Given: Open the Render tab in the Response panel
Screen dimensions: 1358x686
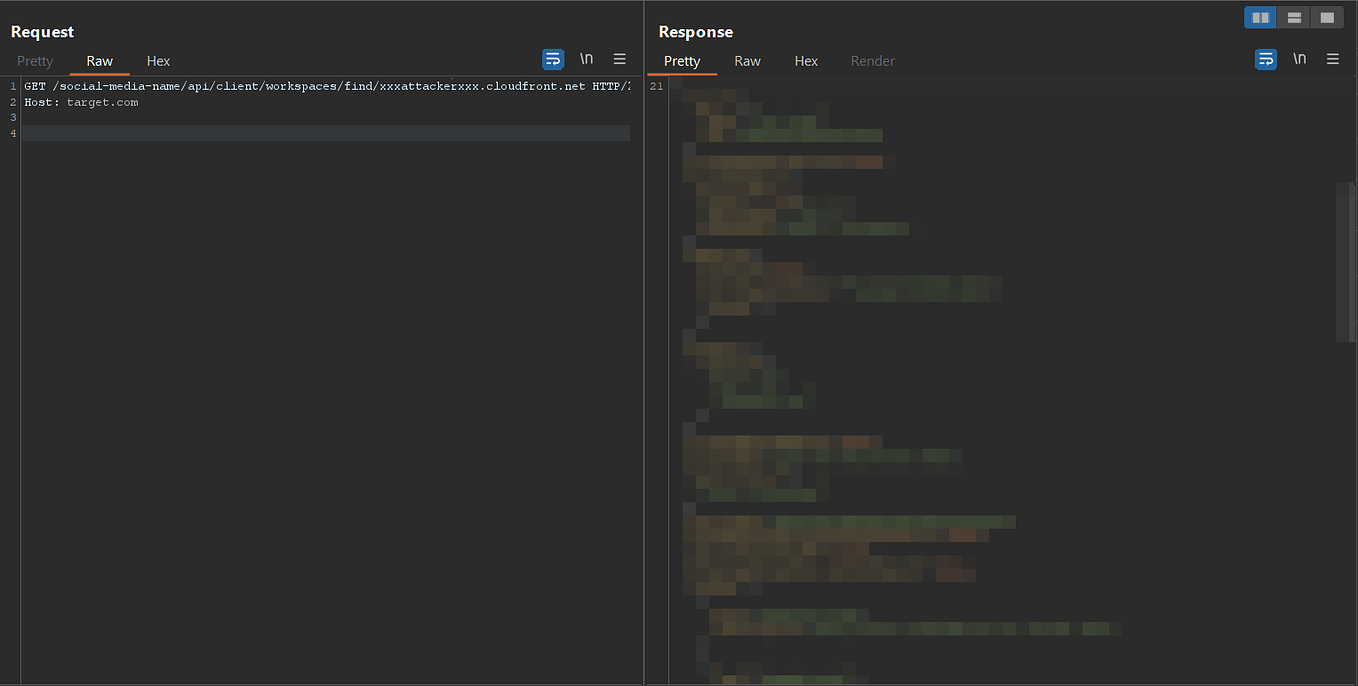Looking at the screenshot, I should click(872, 61).
